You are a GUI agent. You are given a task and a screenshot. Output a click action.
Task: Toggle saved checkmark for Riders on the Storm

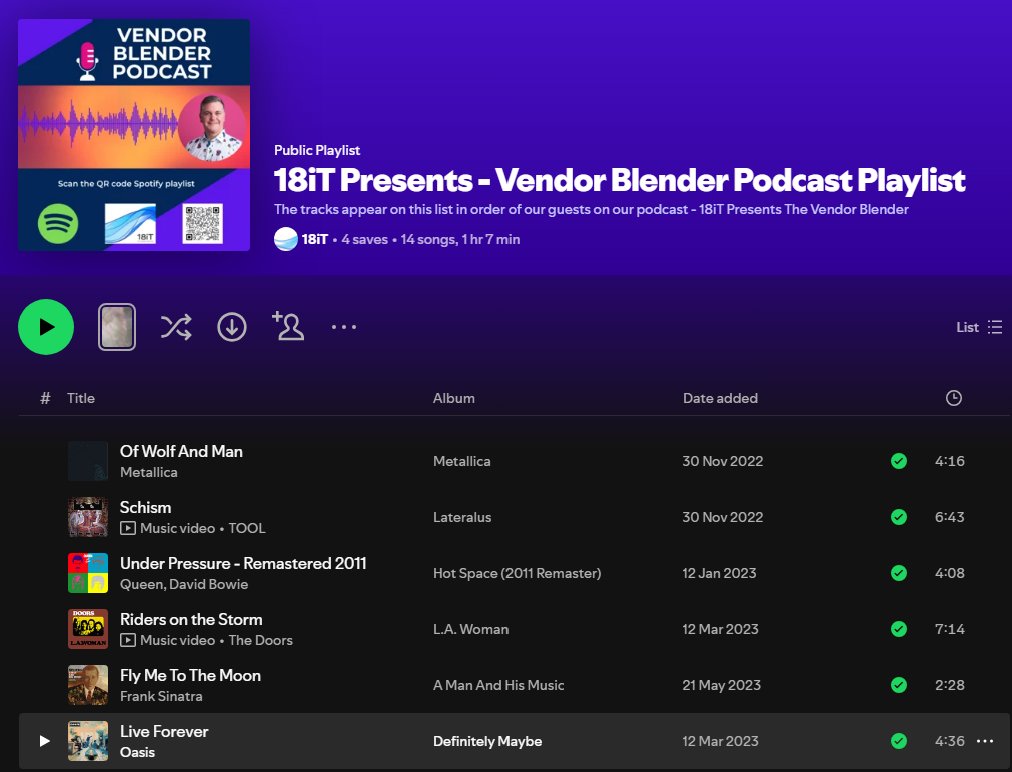coord(898,629)
